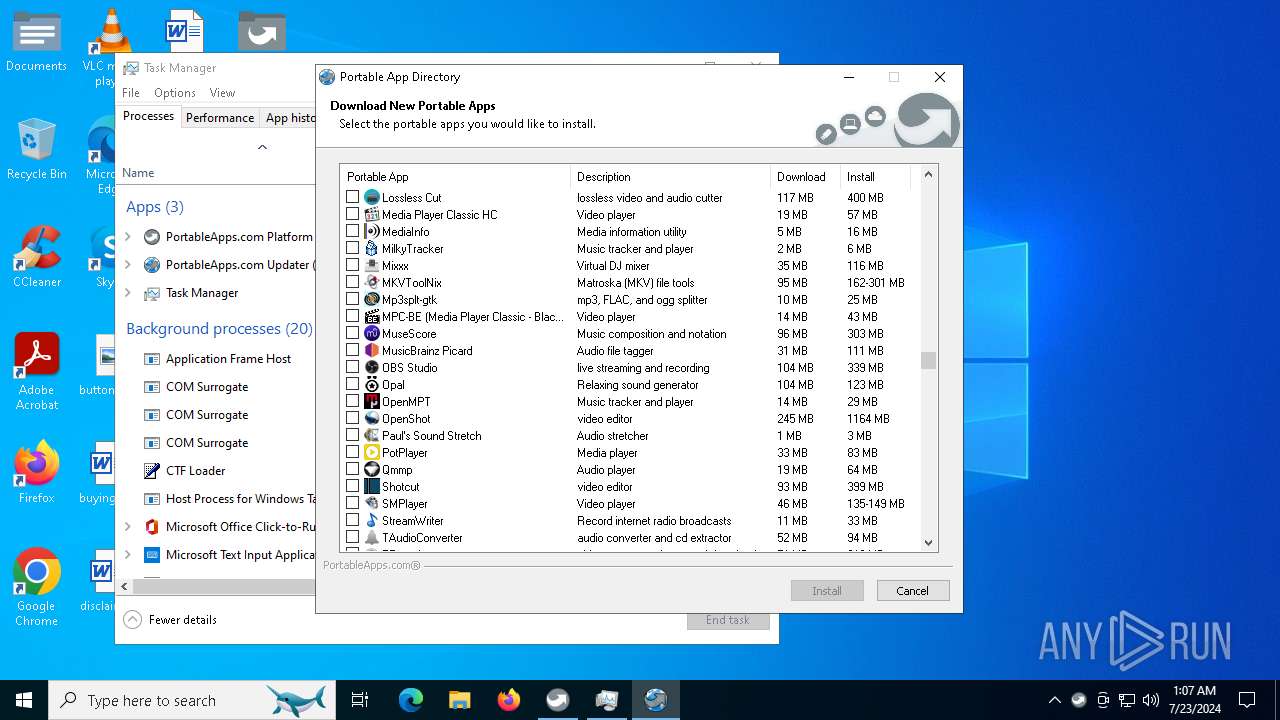Image resolution: width=1280 pixels, height=720 pixels.
Task: Click the Cancel button
Action: tap(912, 591)
